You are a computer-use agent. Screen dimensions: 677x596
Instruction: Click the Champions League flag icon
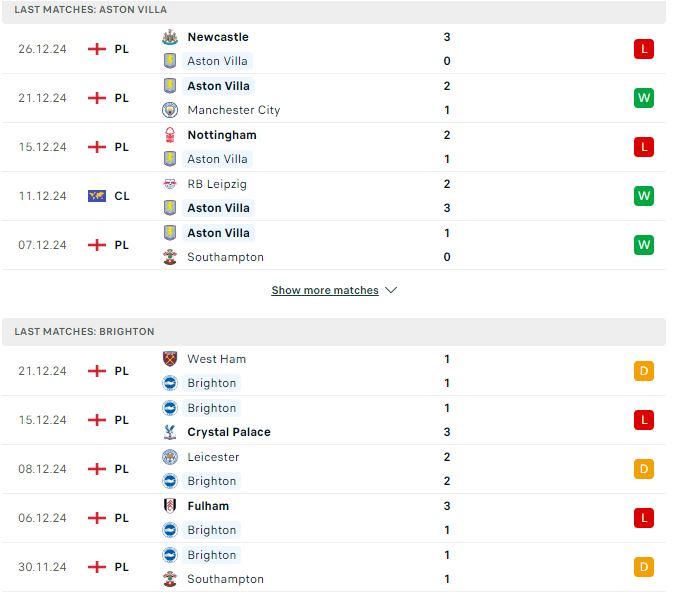[x=97, y=197]
